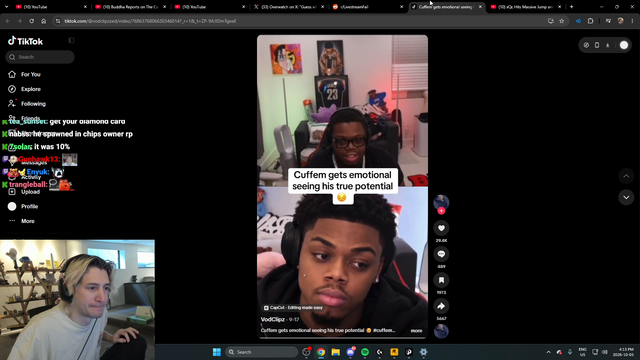This screenshot has width=640, height=360.
Task: Open the Chrome profile avatar
Action: pos(620,21)
